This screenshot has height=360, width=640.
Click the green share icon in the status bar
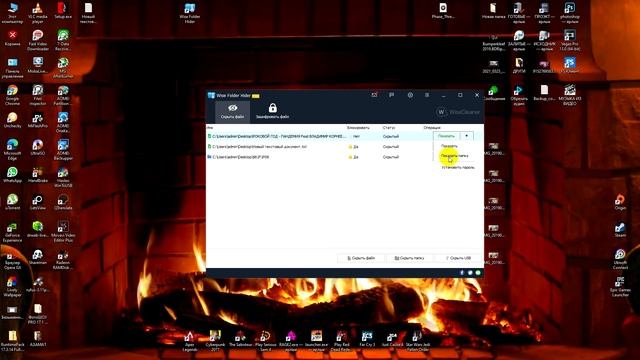coord(478,273)
